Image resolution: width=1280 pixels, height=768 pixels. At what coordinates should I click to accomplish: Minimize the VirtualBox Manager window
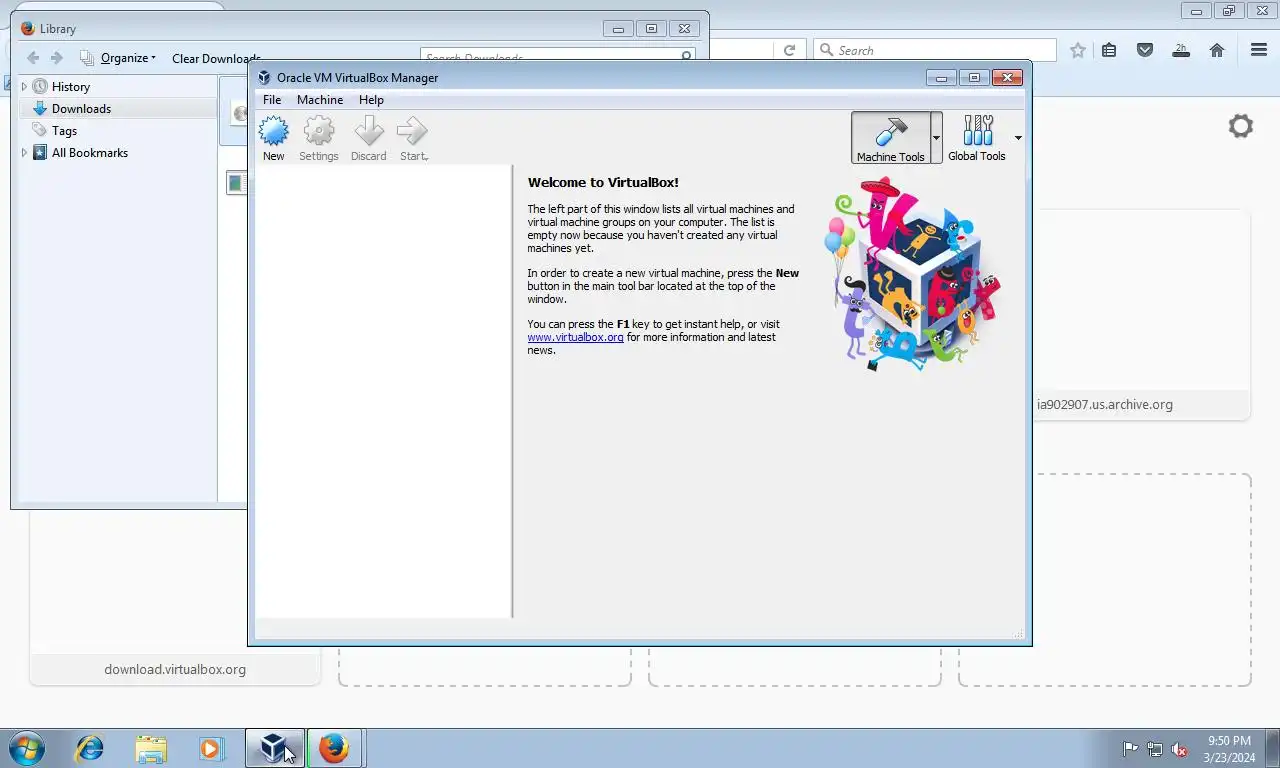click(941, 77)
